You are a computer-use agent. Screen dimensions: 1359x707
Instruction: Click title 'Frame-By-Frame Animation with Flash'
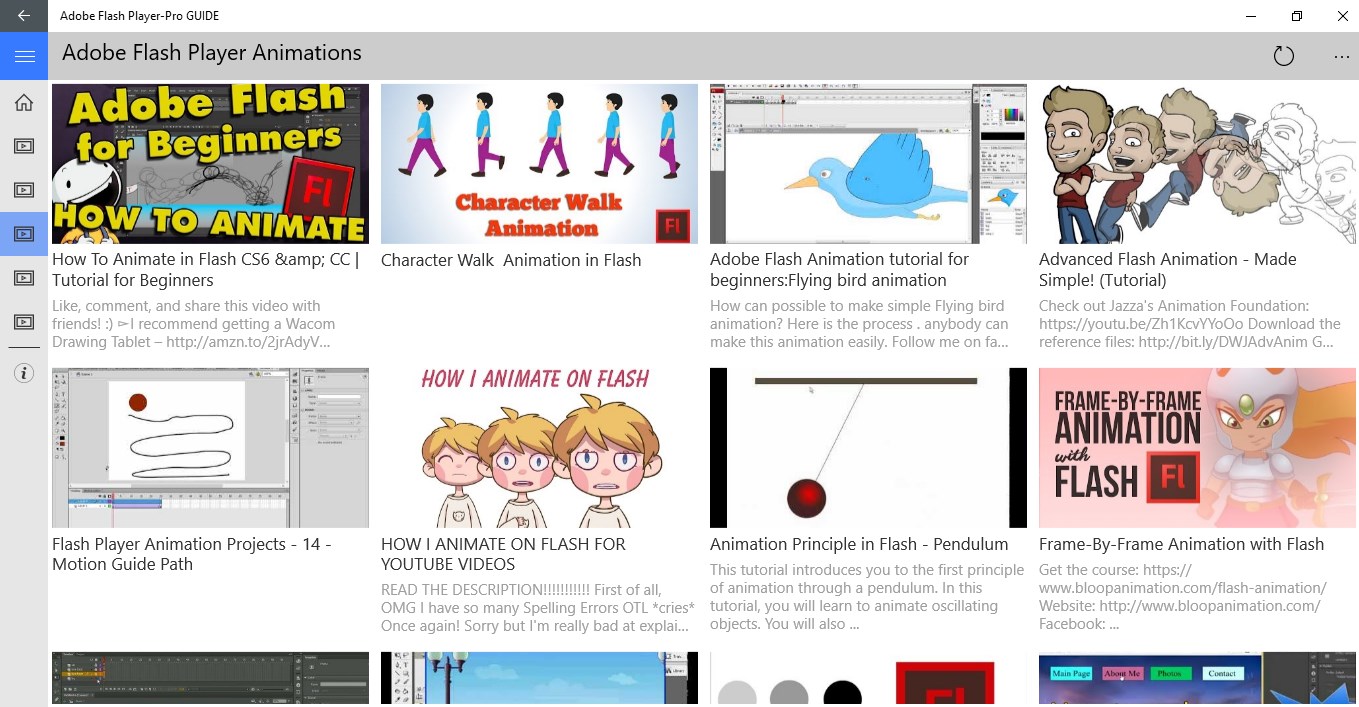1181,544
